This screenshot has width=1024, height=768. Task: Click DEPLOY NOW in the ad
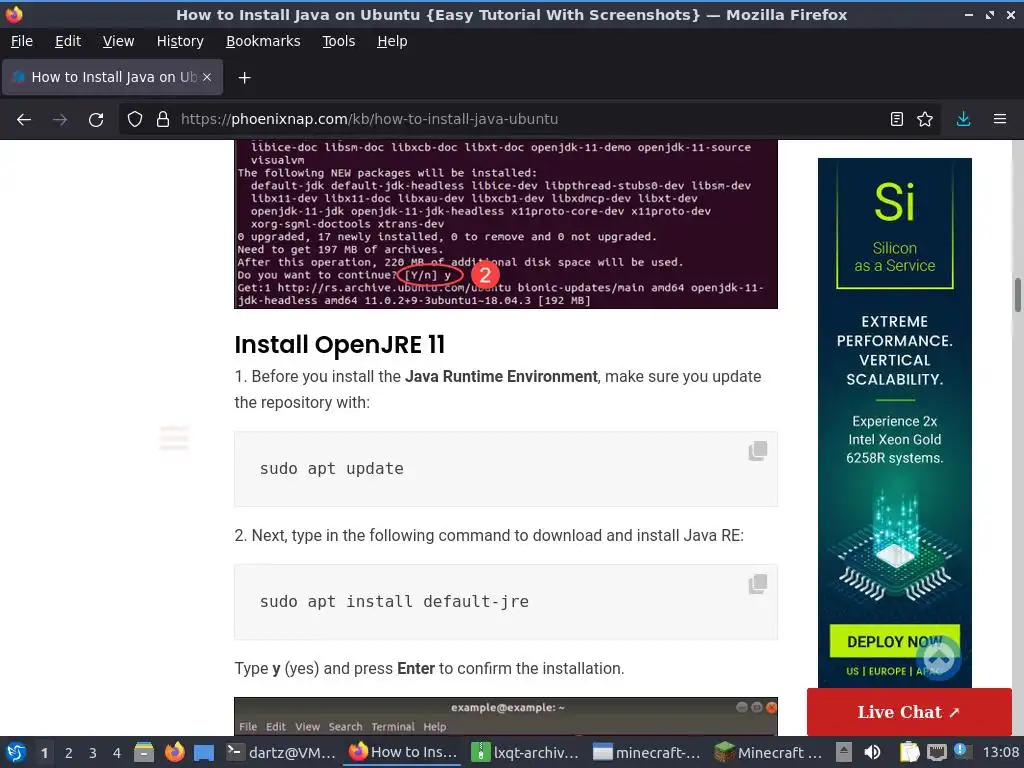(x=894, y=641)
